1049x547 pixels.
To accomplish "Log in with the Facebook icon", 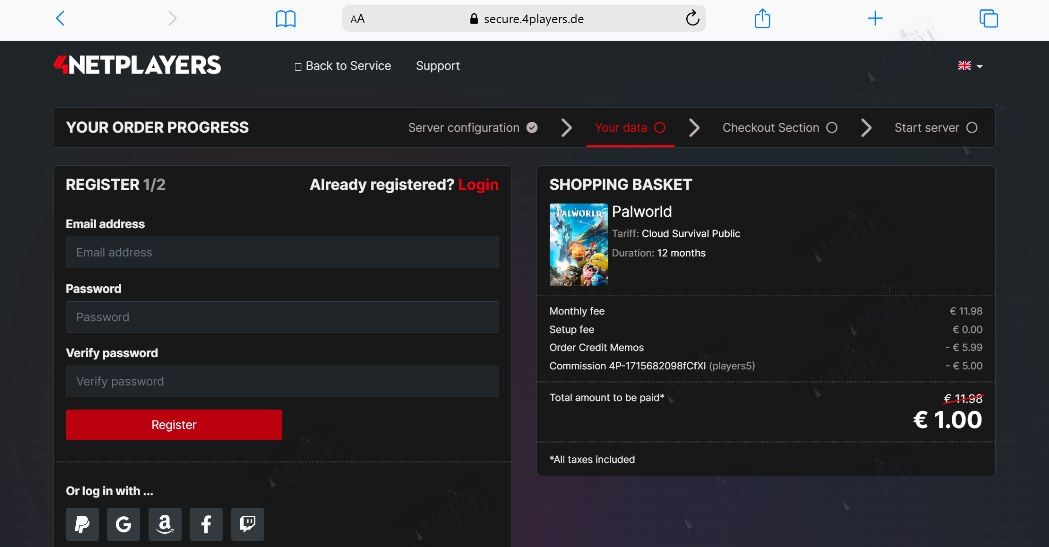I will [x=206, y=524].
